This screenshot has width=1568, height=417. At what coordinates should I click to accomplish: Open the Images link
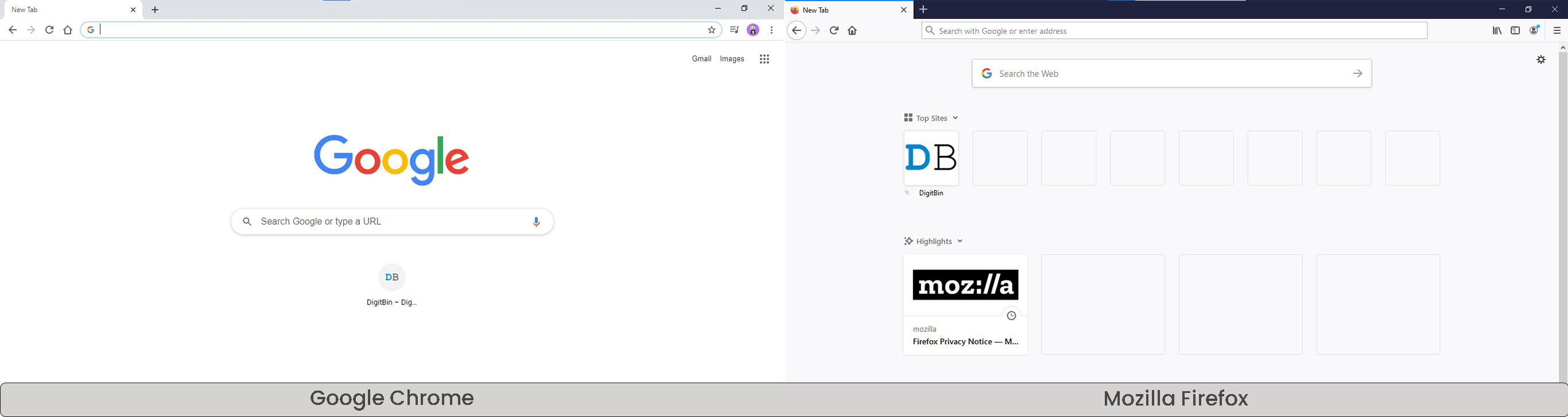[732, 59]
